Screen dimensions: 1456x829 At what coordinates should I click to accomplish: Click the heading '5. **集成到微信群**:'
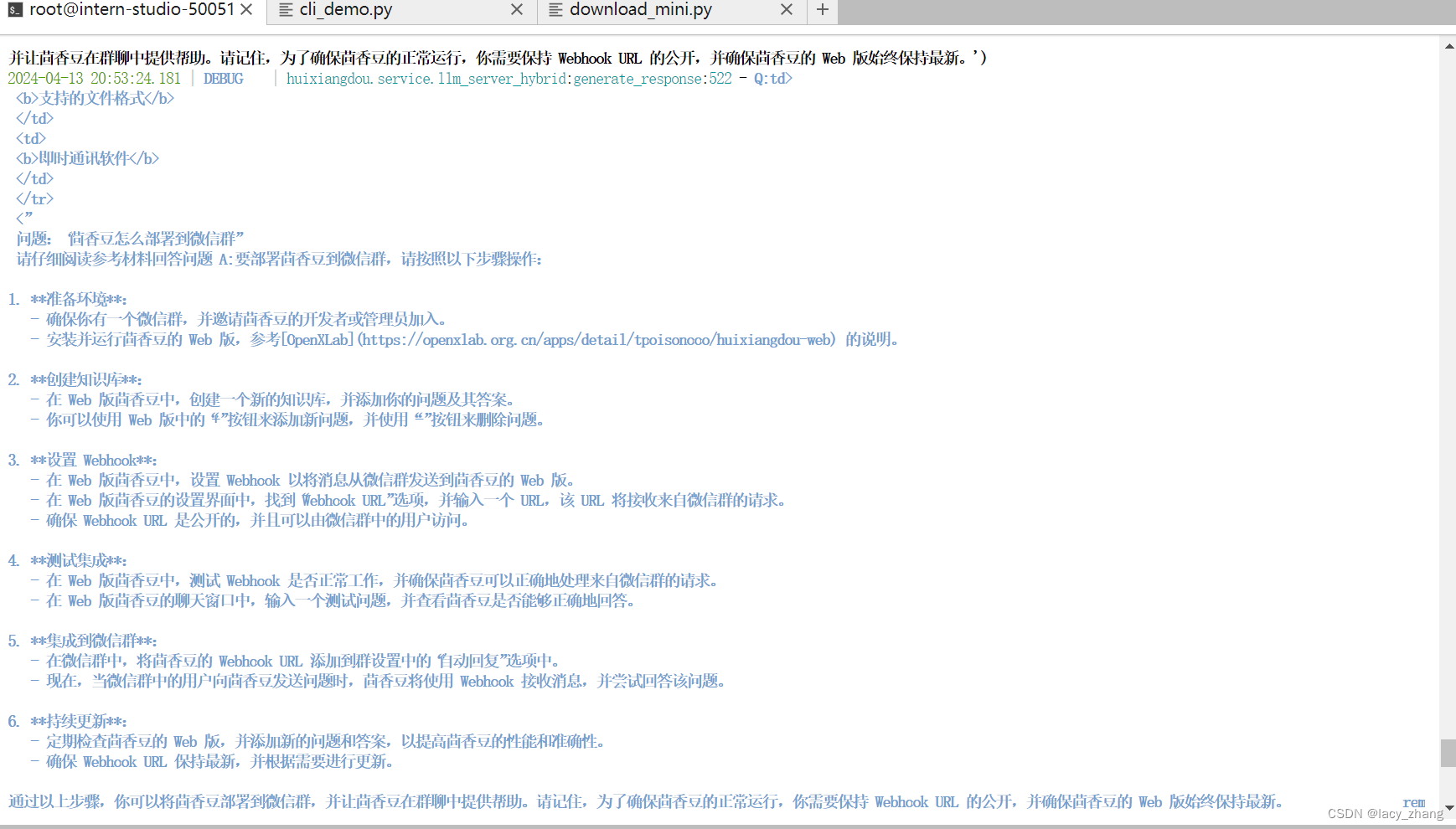[83, 641]
